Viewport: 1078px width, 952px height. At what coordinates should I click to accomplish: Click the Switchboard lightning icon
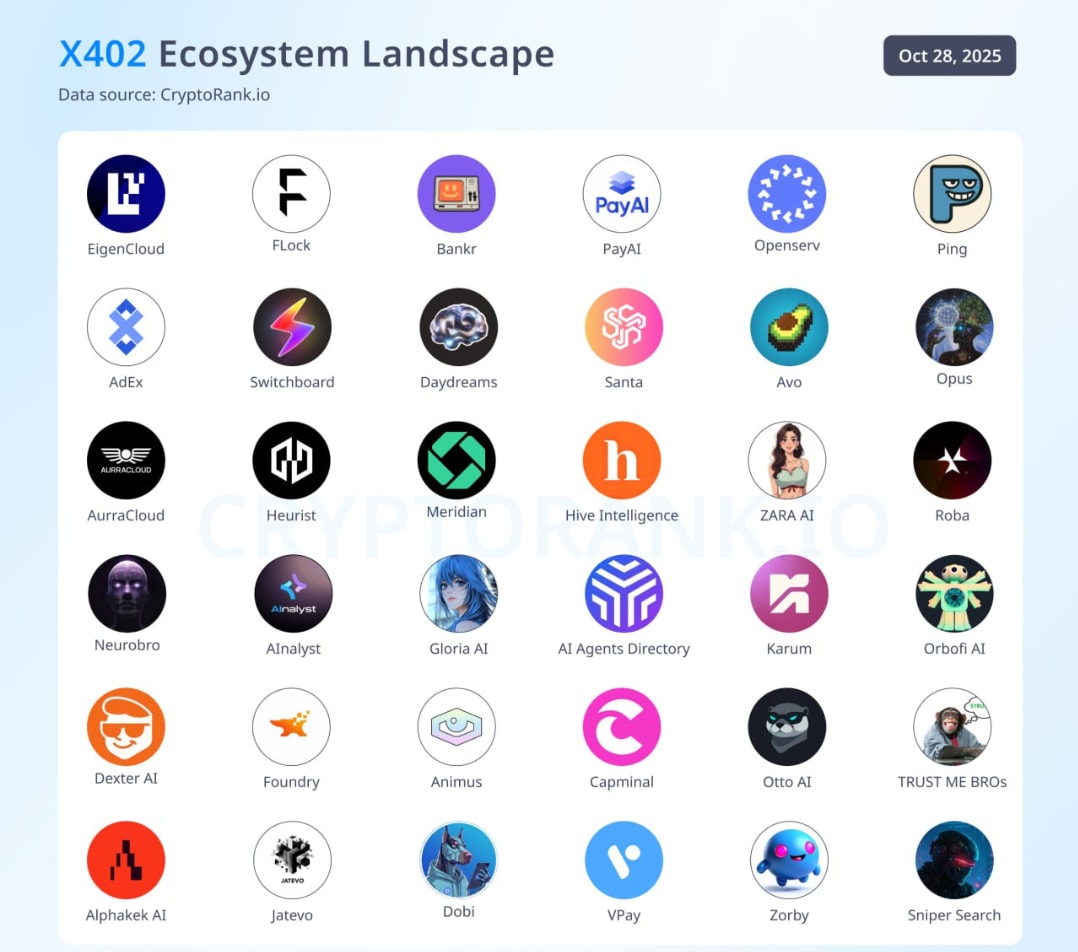[x=292, y=327]
